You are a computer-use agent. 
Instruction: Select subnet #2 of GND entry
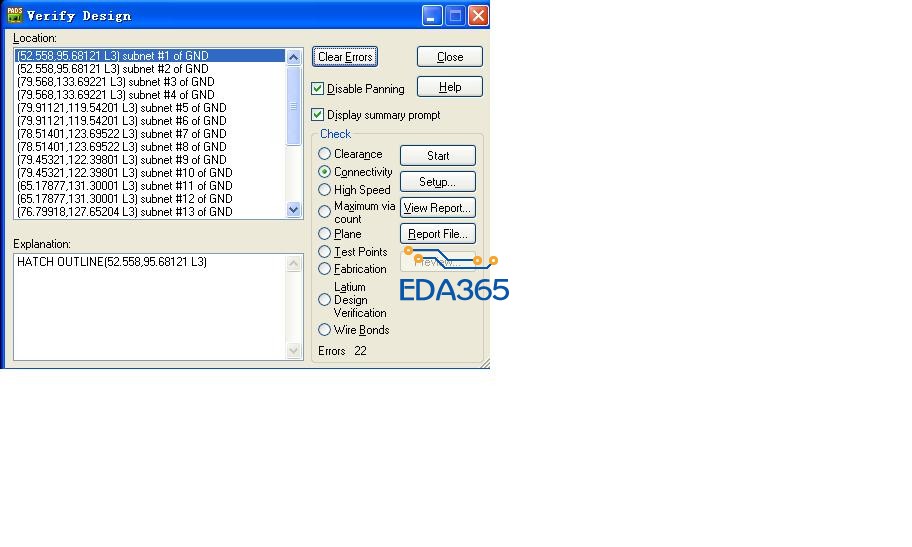150,69
